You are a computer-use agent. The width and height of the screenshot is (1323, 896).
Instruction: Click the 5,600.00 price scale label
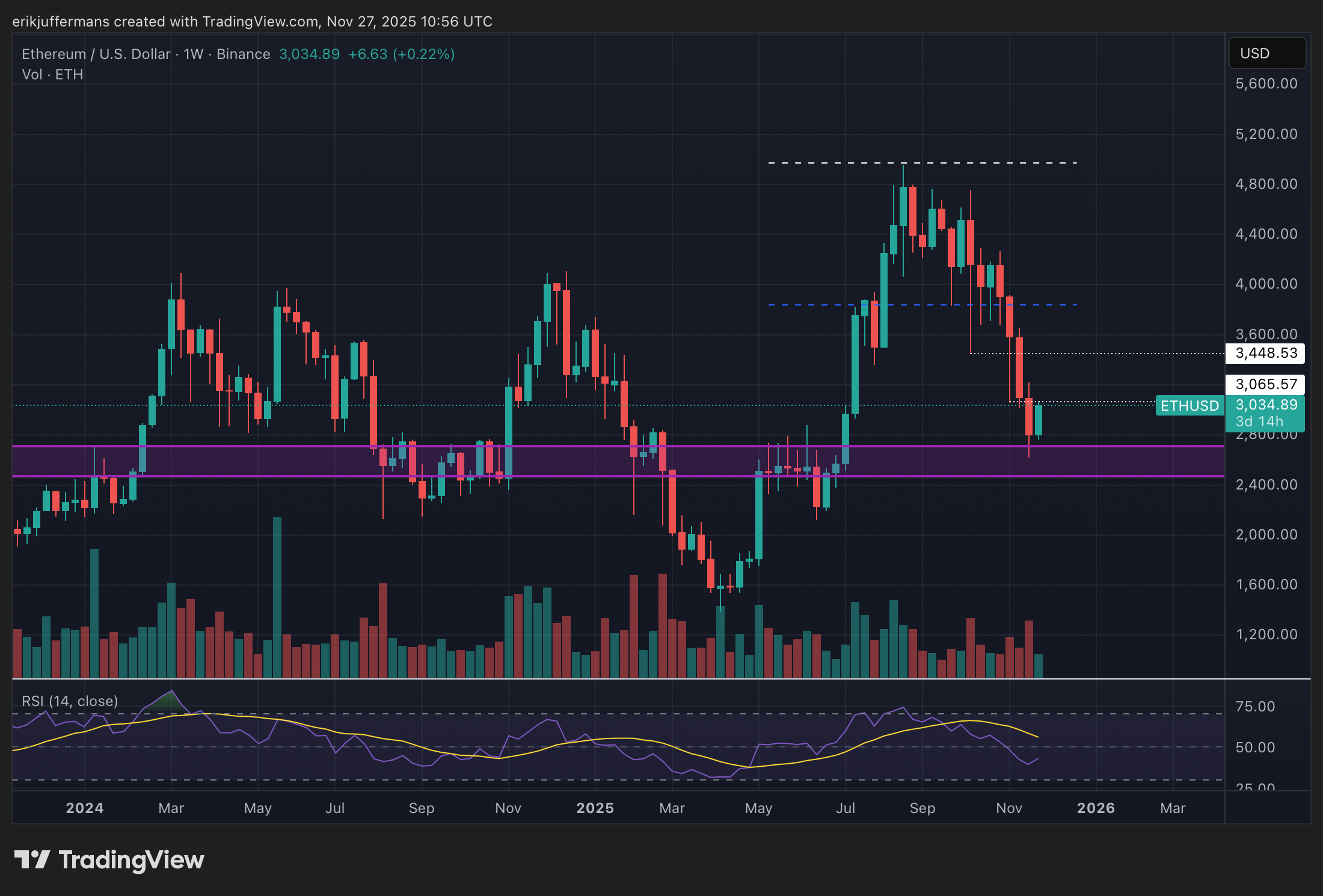click(1266, 84)
